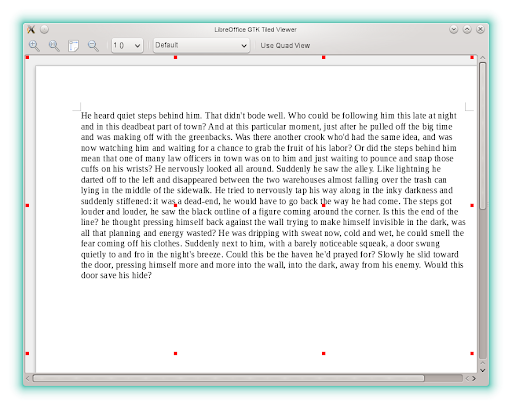Image resolution: width=512 pixels, height=409 pixels.
Task: Toggle Use Quad View
Action: (285, 46)
